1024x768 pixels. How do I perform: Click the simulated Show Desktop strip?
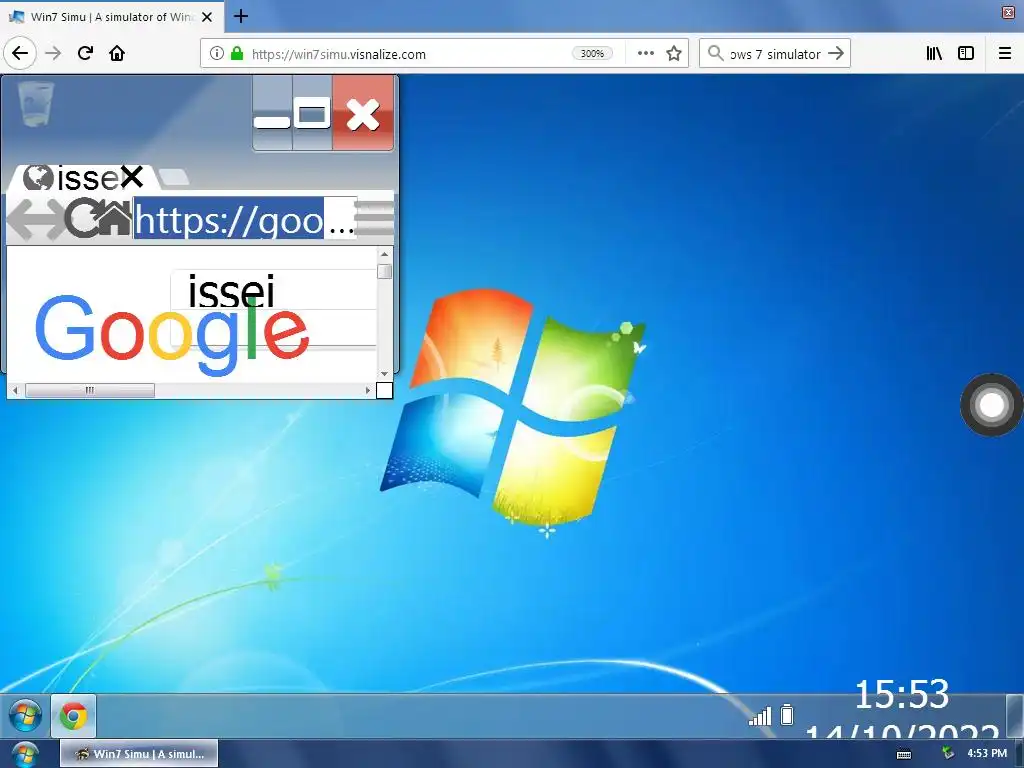(x=1015, y=716)
